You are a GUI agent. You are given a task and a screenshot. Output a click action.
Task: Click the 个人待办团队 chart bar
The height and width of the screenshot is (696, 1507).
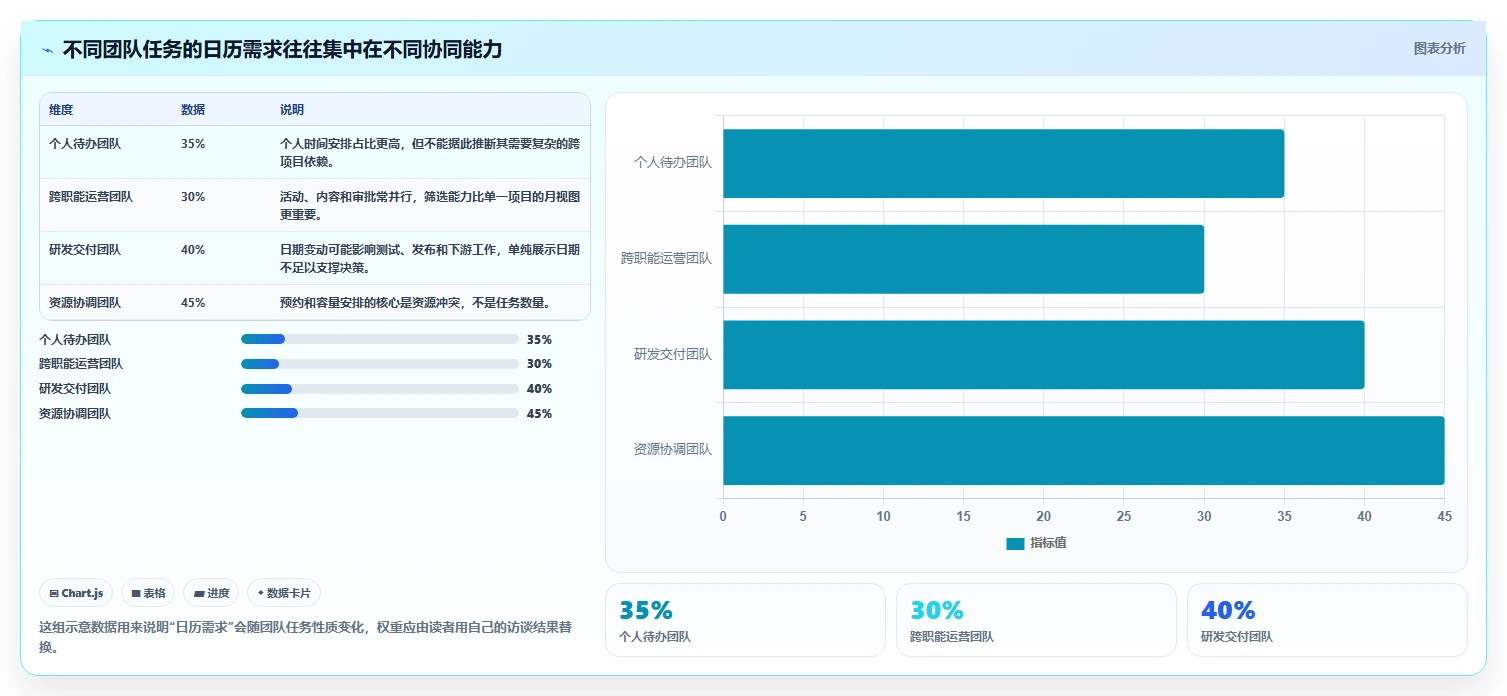(1003, 163)
